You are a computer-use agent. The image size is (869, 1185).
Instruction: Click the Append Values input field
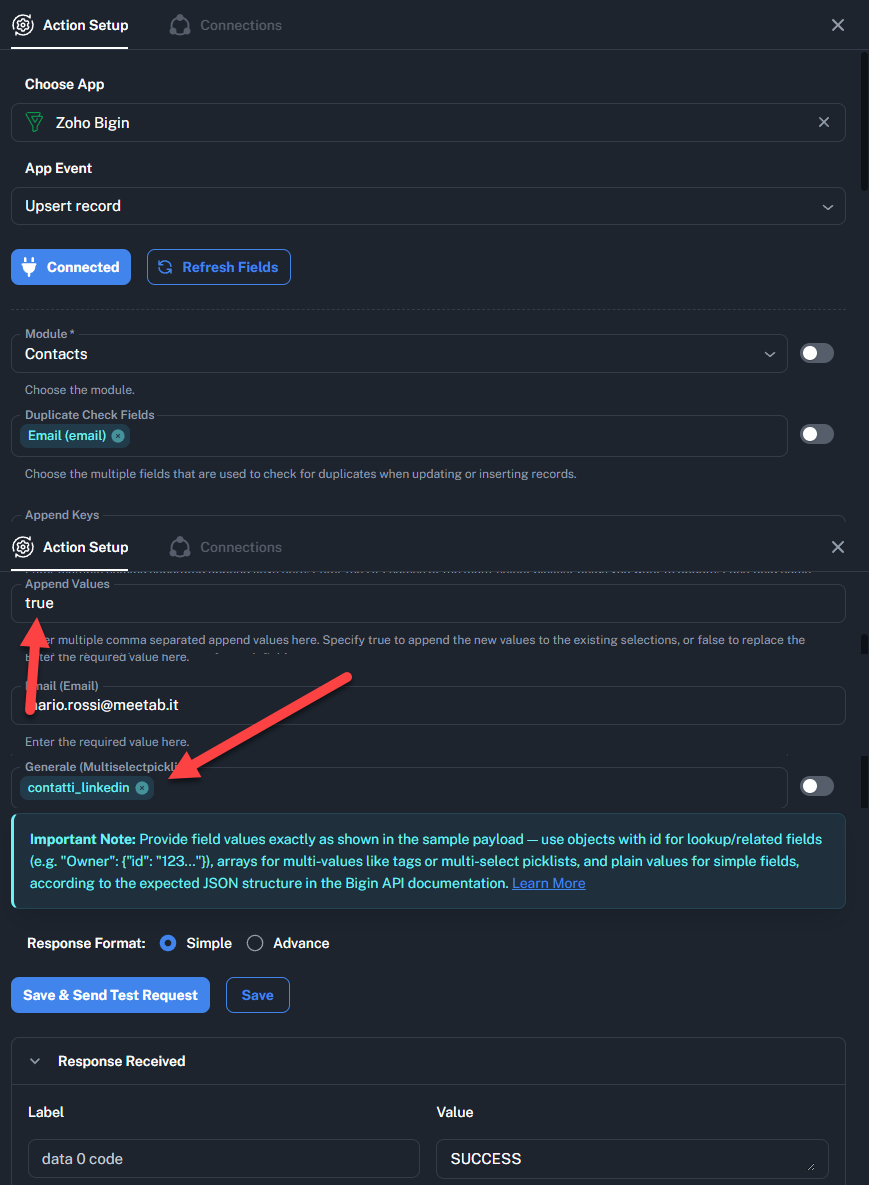point(428,604)
